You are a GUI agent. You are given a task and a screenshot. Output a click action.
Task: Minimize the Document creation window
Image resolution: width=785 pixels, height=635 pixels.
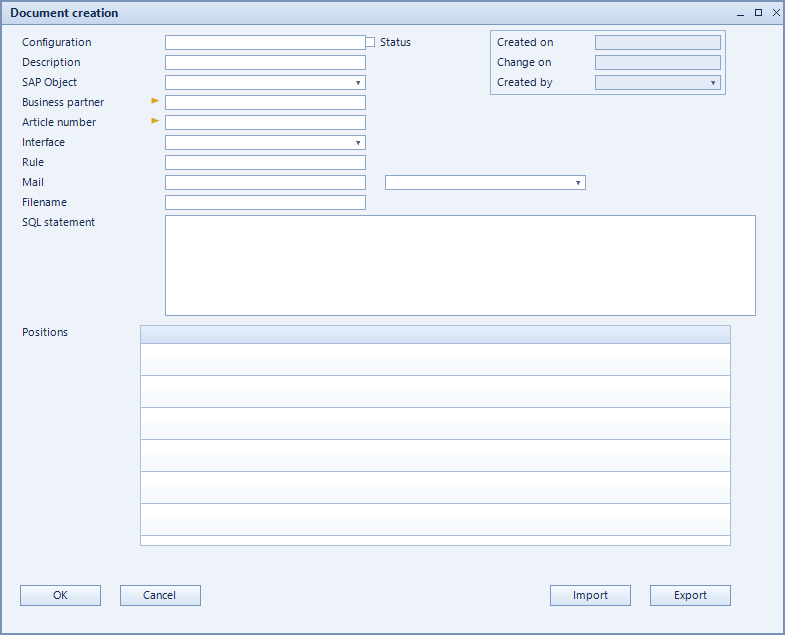pos(740,13)
